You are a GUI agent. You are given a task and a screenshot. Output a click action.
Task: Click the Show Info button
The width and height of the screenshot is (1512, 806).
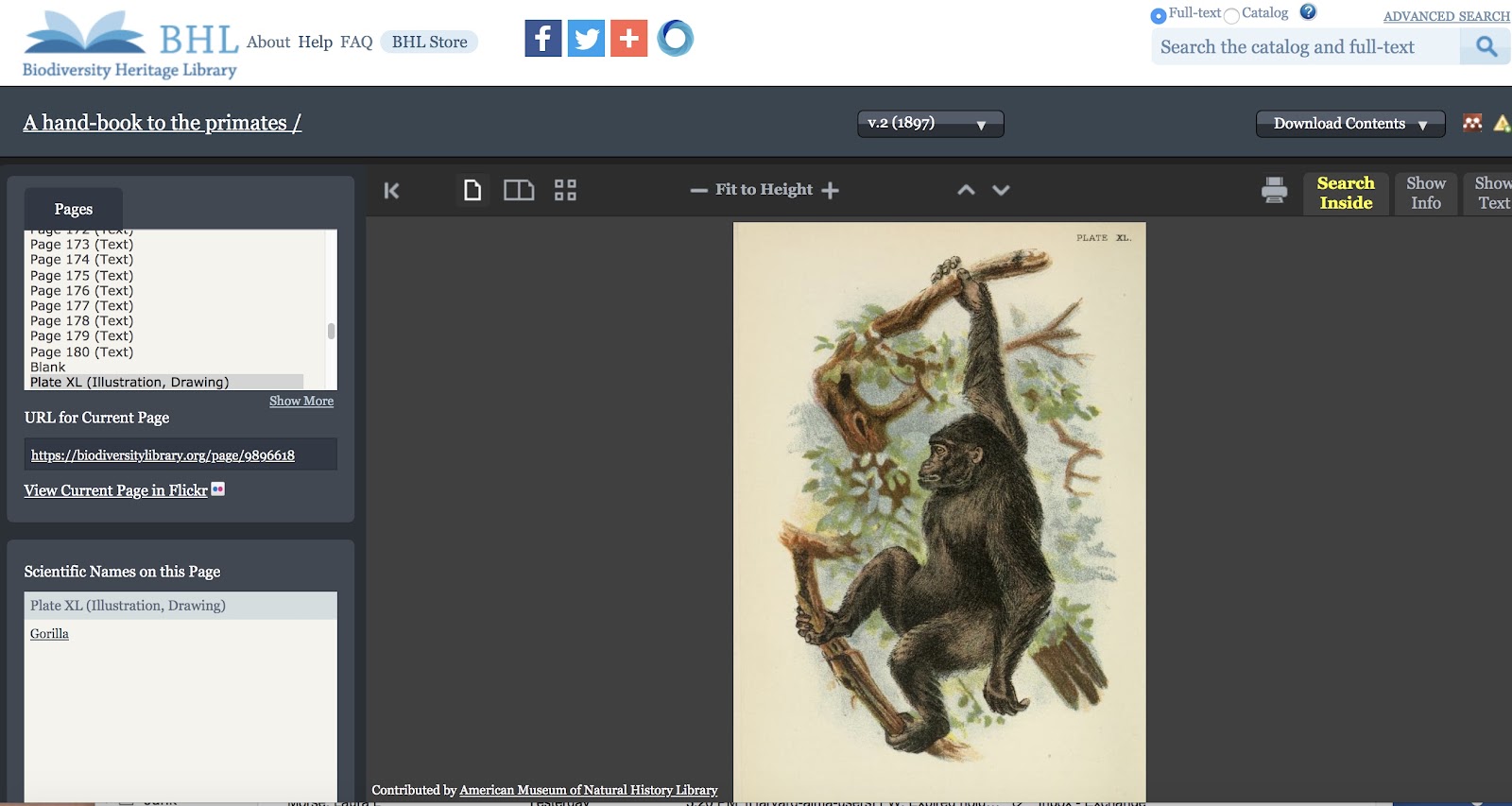(x=1426, y=193)
